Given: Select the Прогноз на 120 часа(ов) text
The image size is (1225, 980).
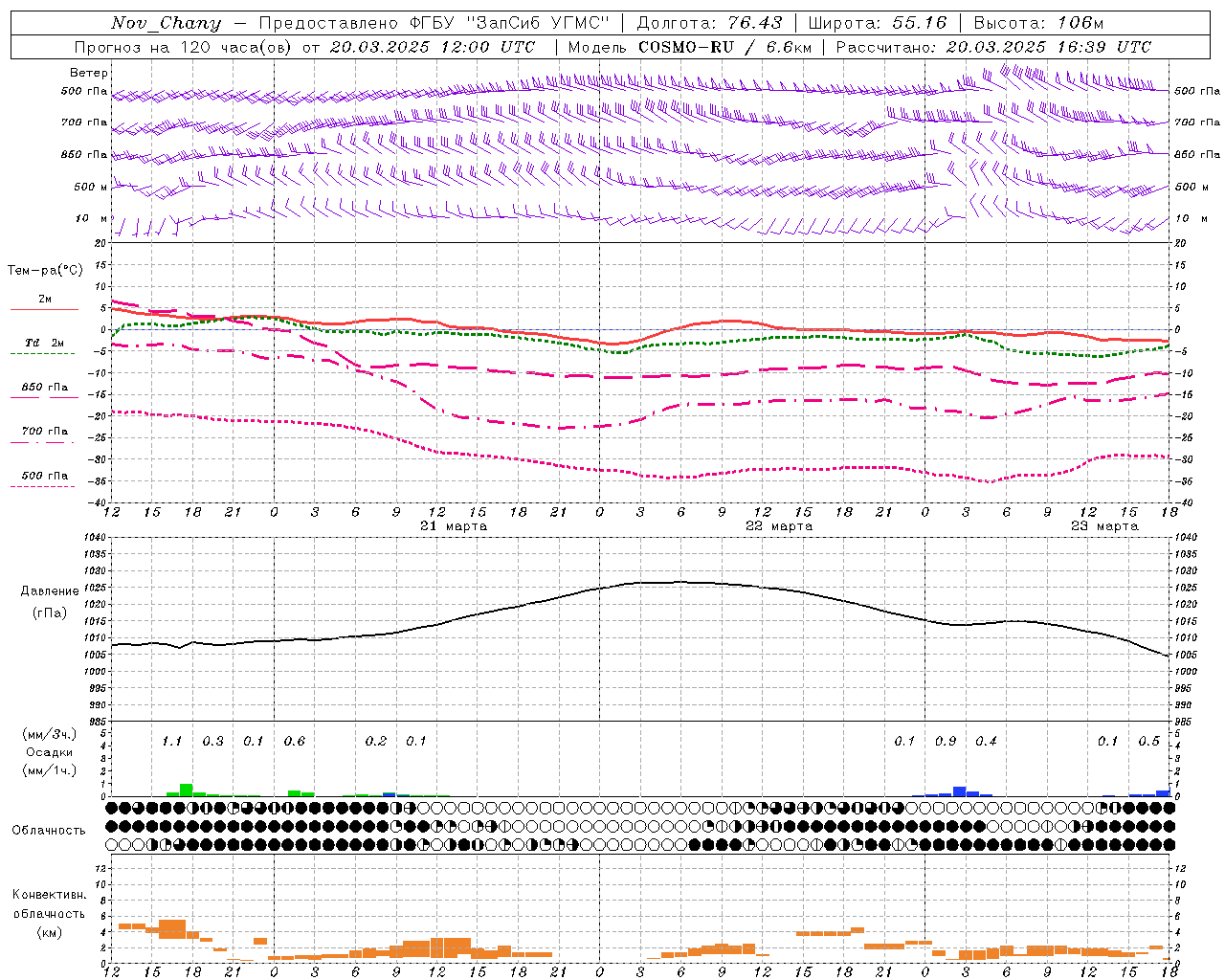Looking at the screenshot, I should coord(184,47).
